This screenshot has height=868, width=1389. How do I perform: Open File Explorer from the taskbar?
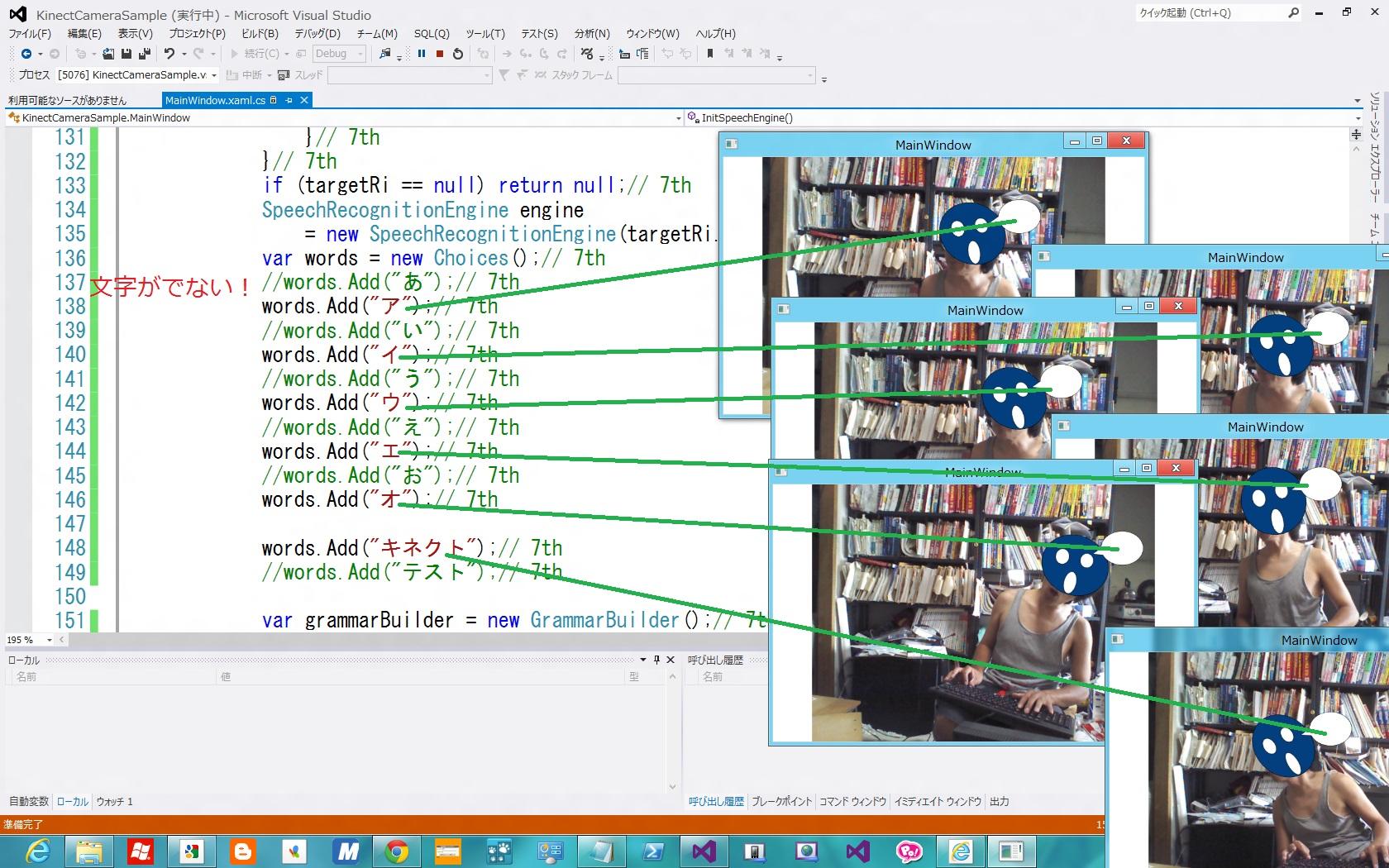click(89, 851)
